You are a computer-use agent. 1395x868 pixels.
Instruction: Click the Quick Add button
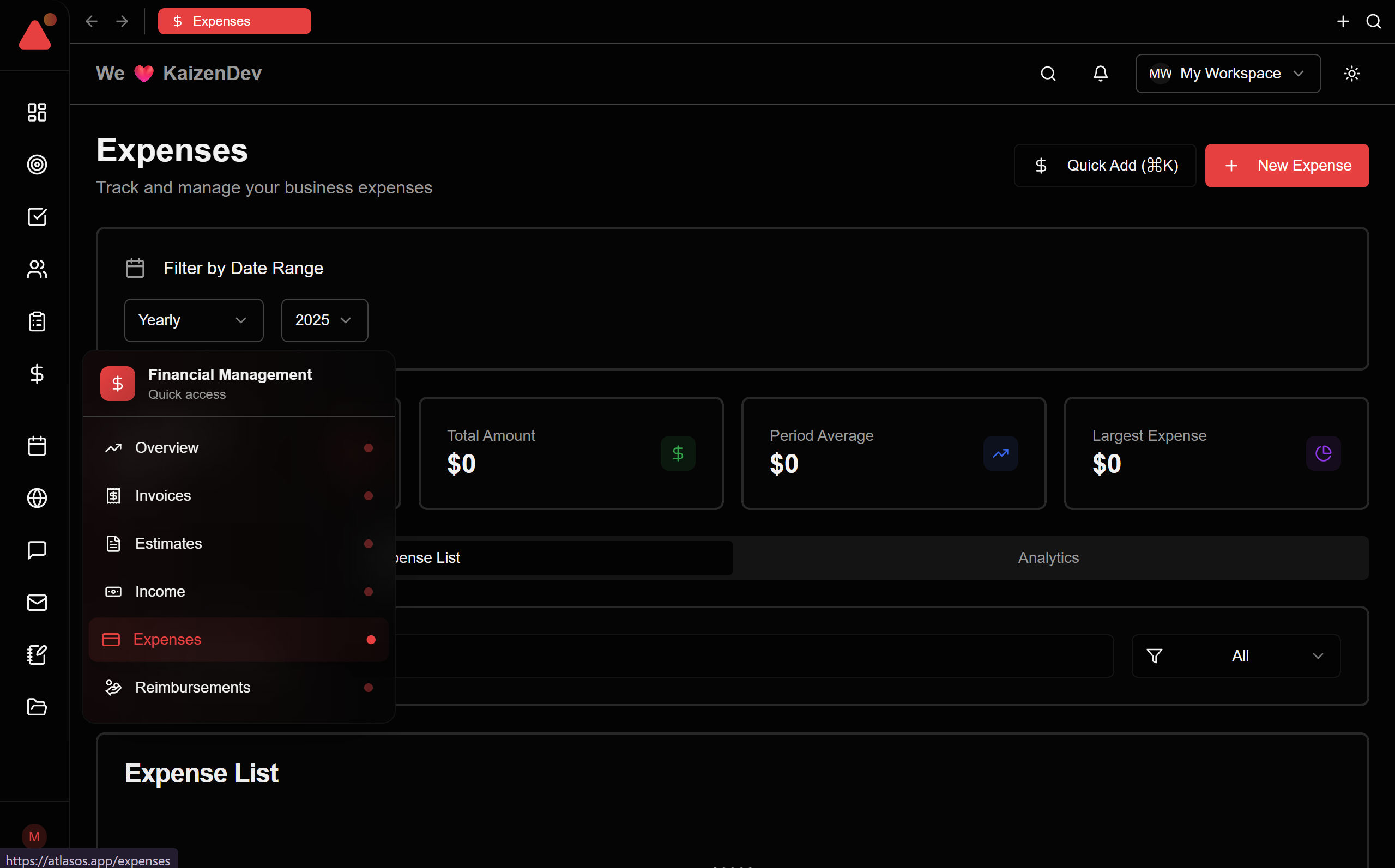coord(1105,165)
